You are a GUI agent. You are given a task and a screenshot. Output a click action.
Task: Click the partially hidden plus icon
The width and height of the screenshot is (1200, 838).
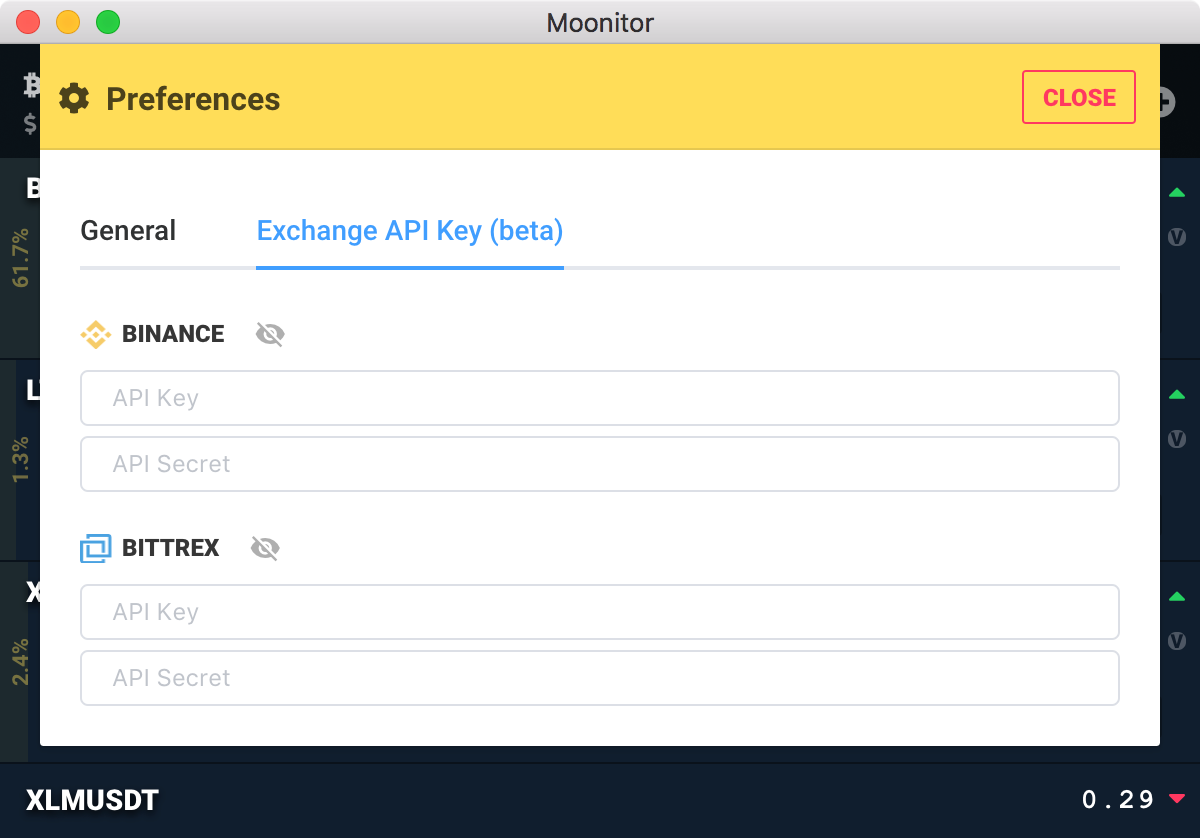1167,100
